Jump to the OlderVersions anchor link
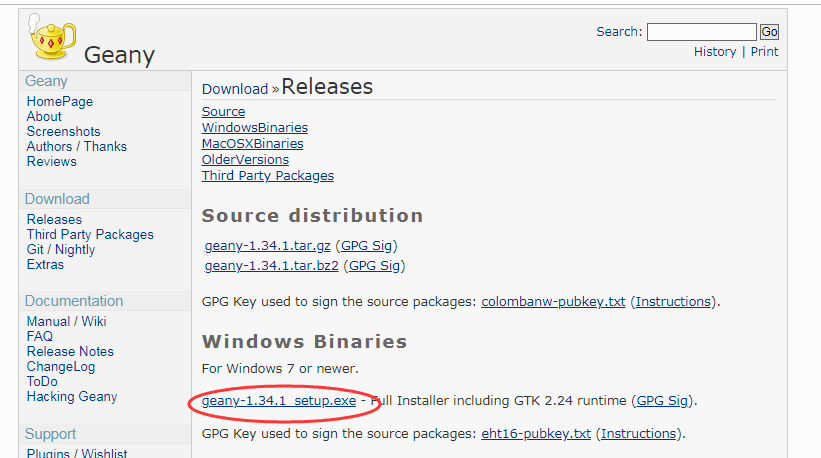The width and height of the screenshot is (821, 458). click(x=246, y=160)
